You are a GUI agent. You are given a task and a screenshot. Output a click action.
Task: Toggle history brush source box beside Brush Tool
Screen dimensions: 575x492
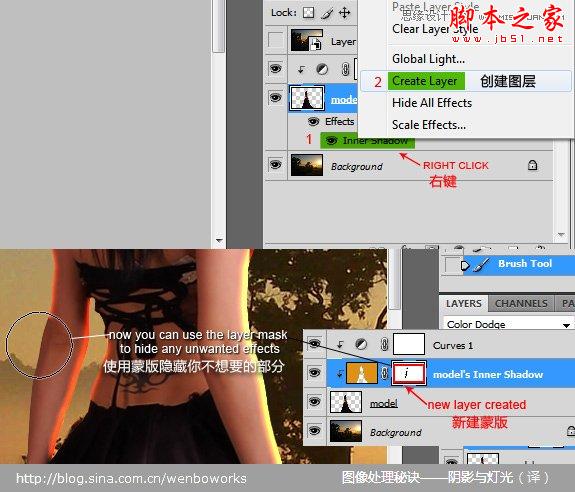point(452,264)
